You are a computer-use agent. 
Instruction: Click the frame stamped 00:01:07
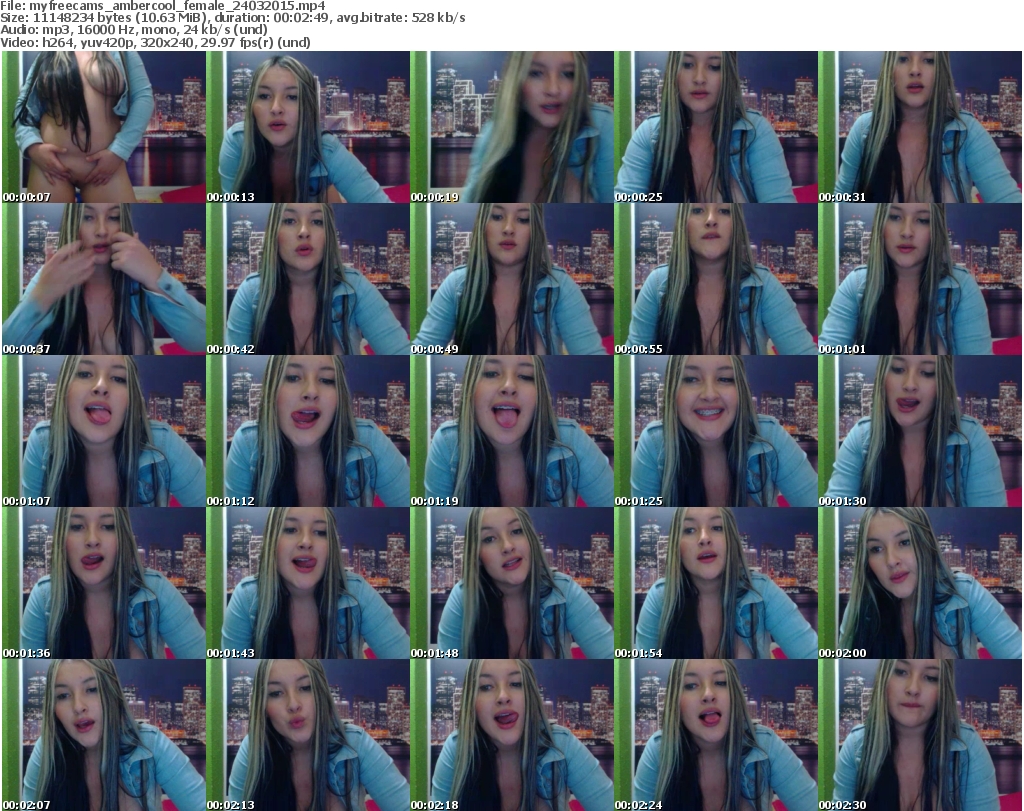pyautogui.click(x=104, y=432)
